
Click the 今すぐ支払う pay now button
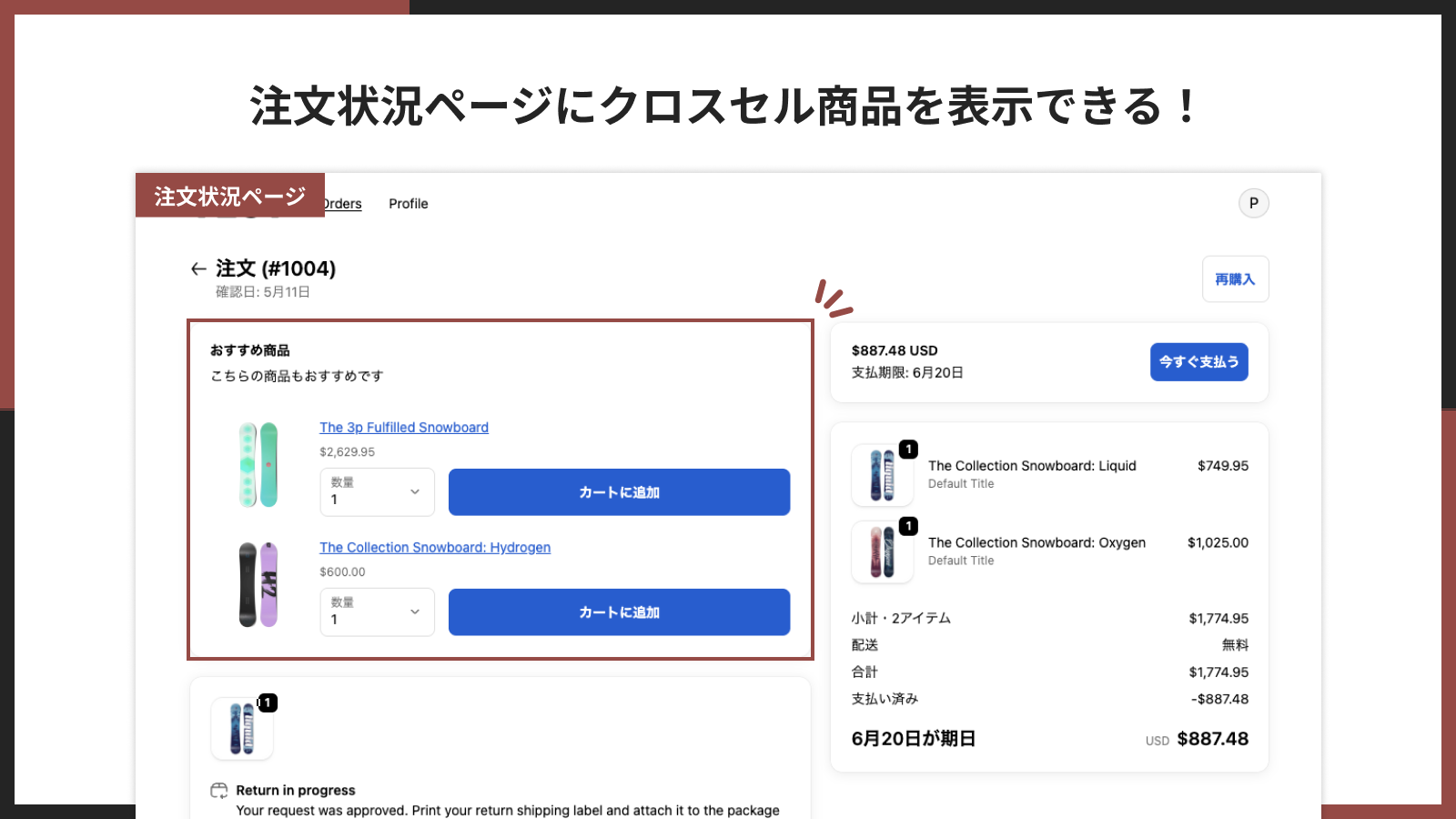[x=1198, y=361]
